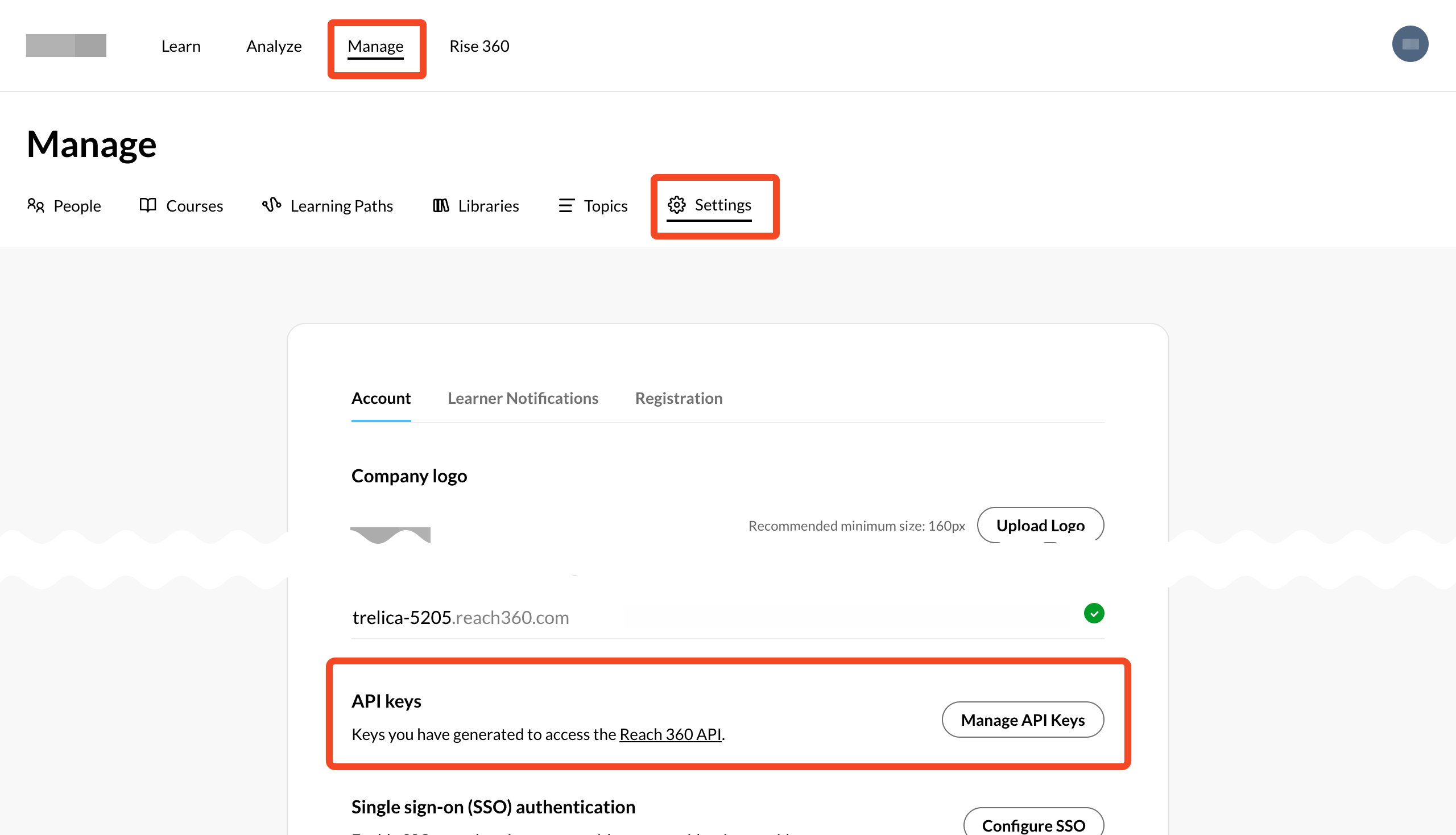This screenshot has height=835, width=1456.
Task: Click the green subdomain verified checkmark
Action: pyautogui.click(x=1094, y=614)
